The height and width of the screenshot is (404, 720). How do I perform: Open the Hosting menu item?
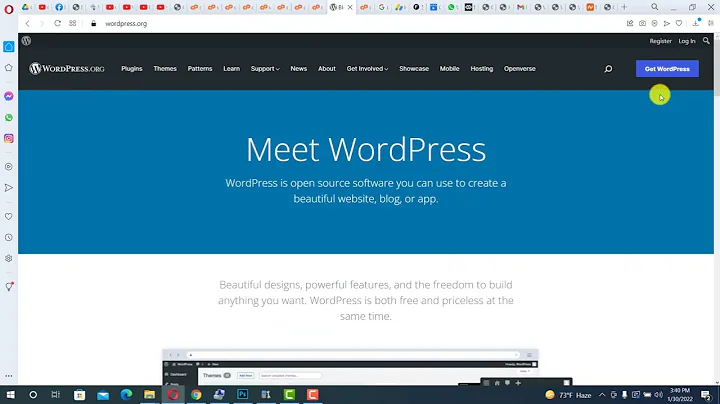pos(482,69)
